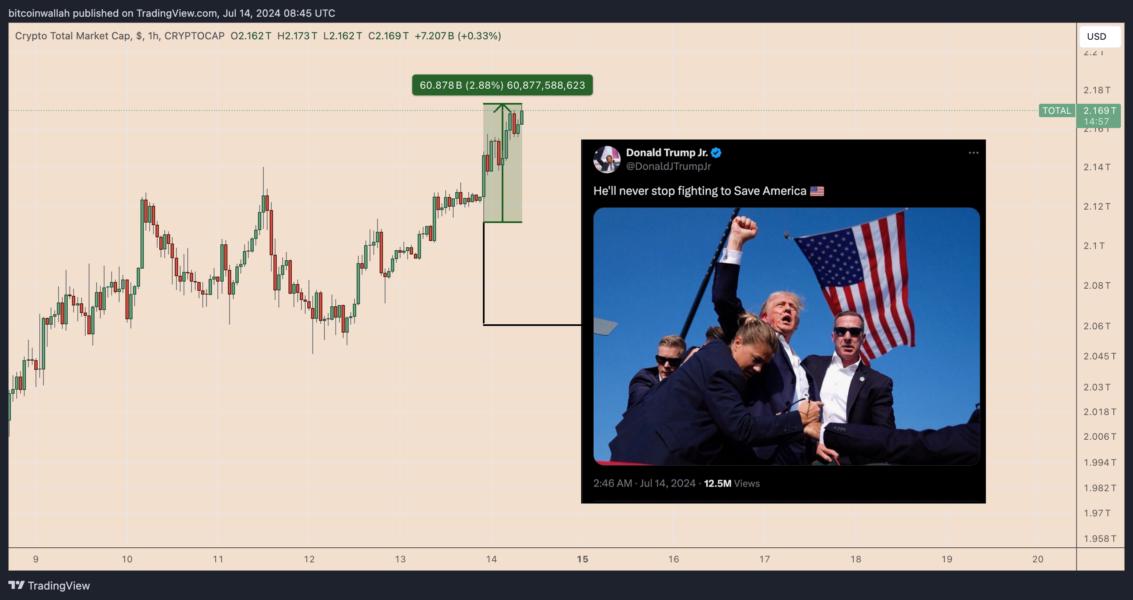Open Donald Trump Jr. profile avatar
This screenshot has height=600, width=1133.
(x=606, y=159)
